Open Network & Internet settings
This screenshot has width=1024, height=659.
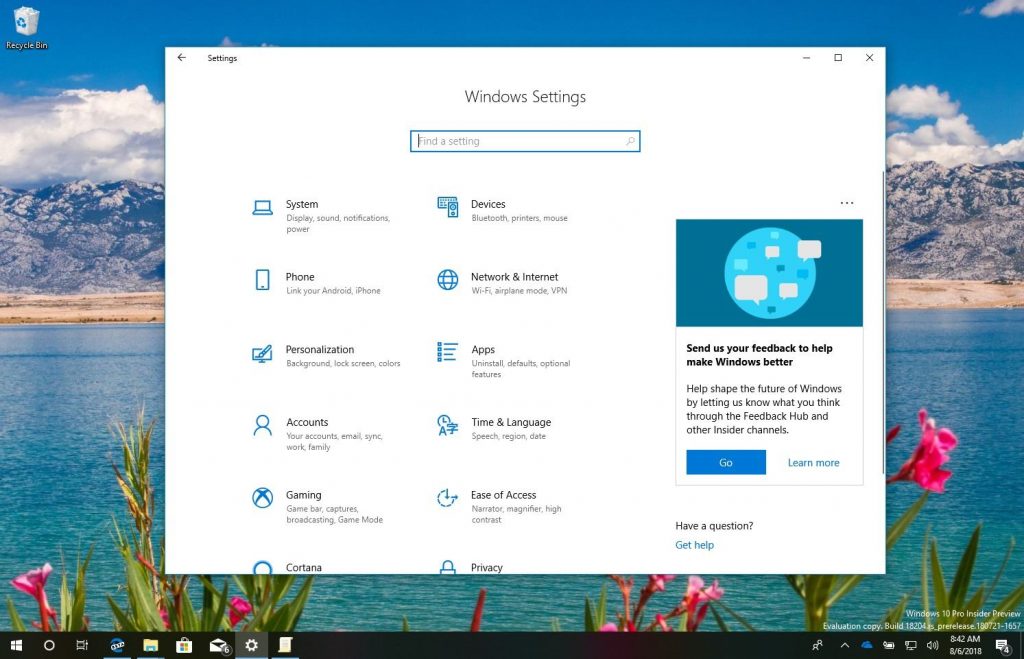514,278
